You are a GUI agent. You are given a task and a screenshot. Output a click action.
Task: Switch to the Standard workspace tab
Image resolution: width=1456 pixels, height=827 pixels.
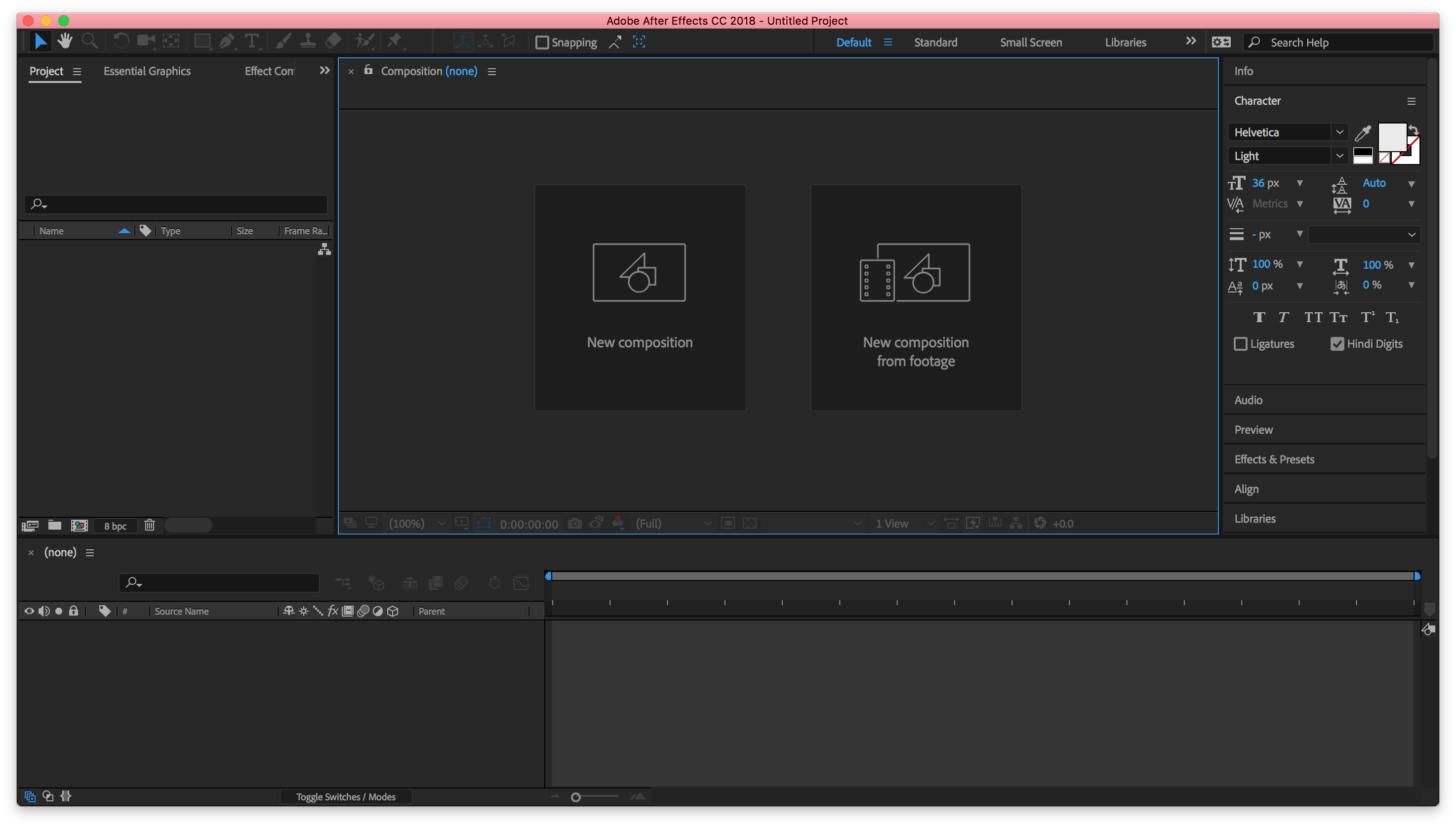pos(934,42)
